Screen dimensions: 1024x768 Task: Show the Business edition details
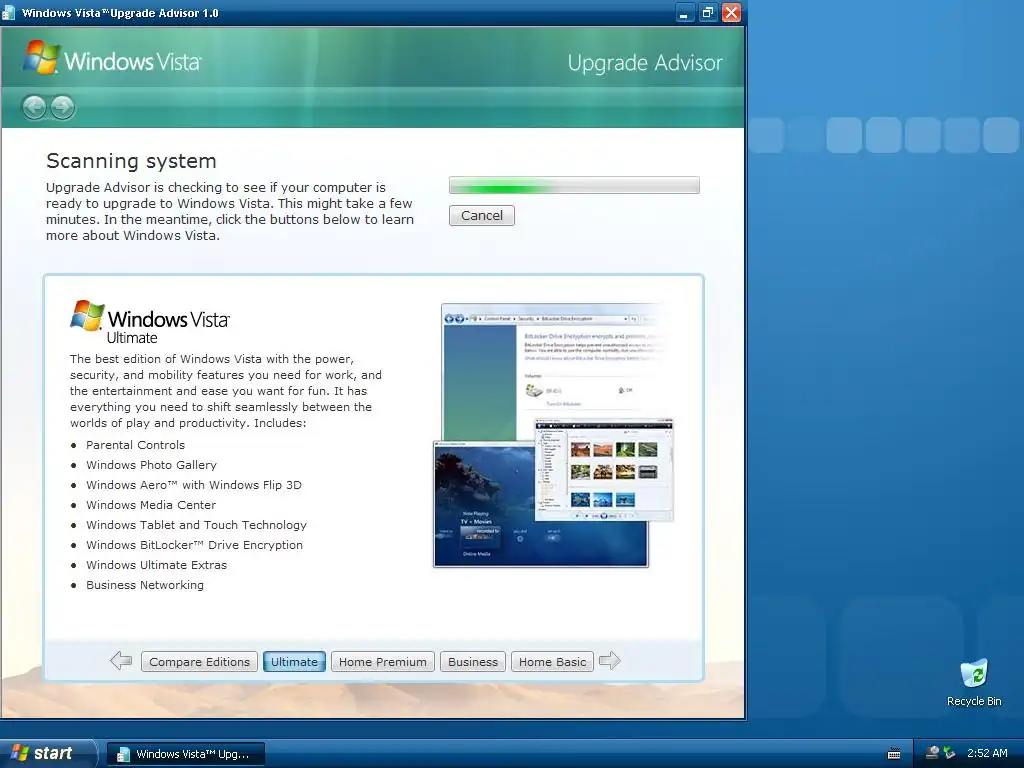[473, 662]
